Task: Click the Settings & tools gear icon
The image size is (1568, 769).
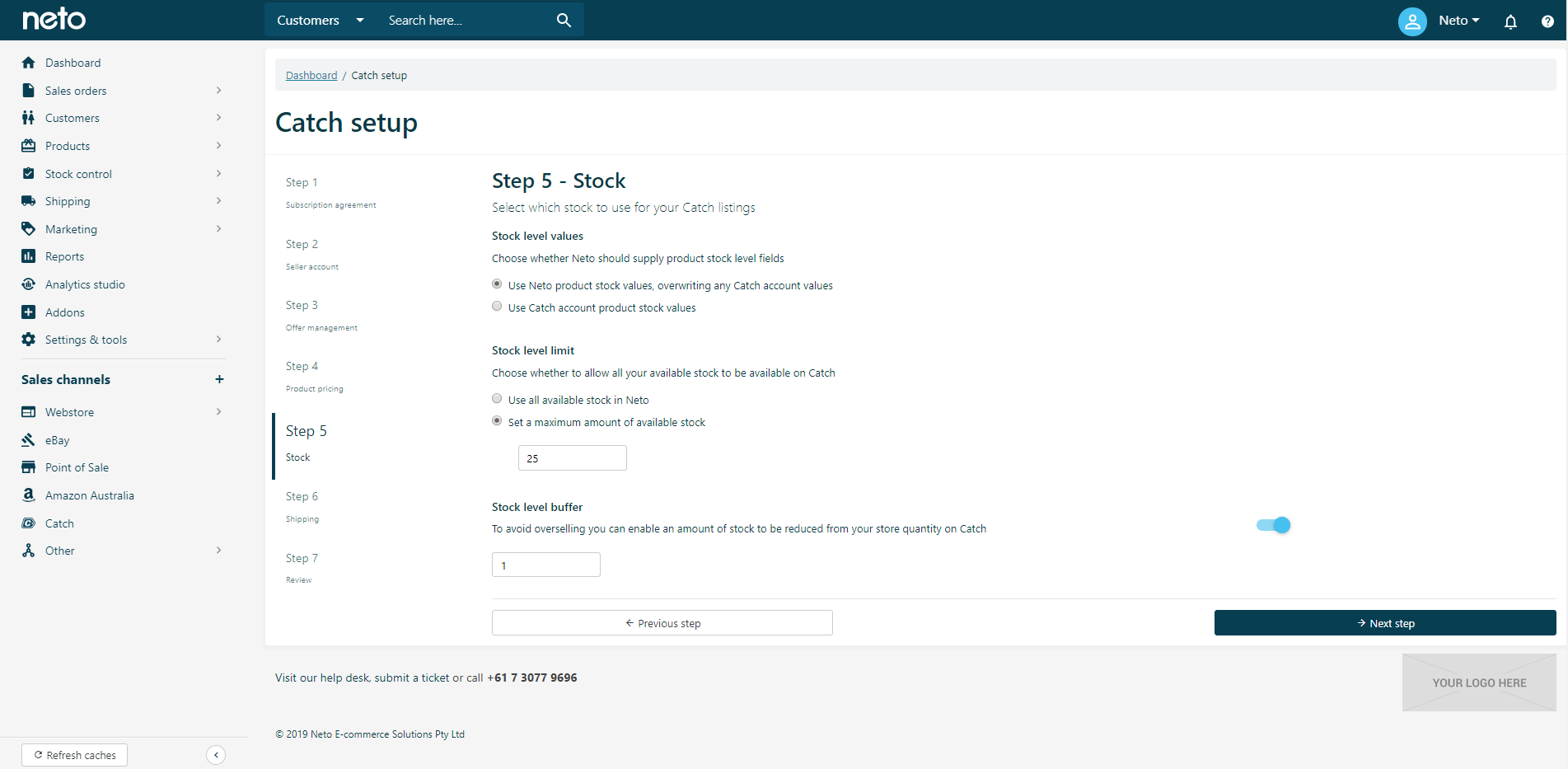Action: [29, 340]
